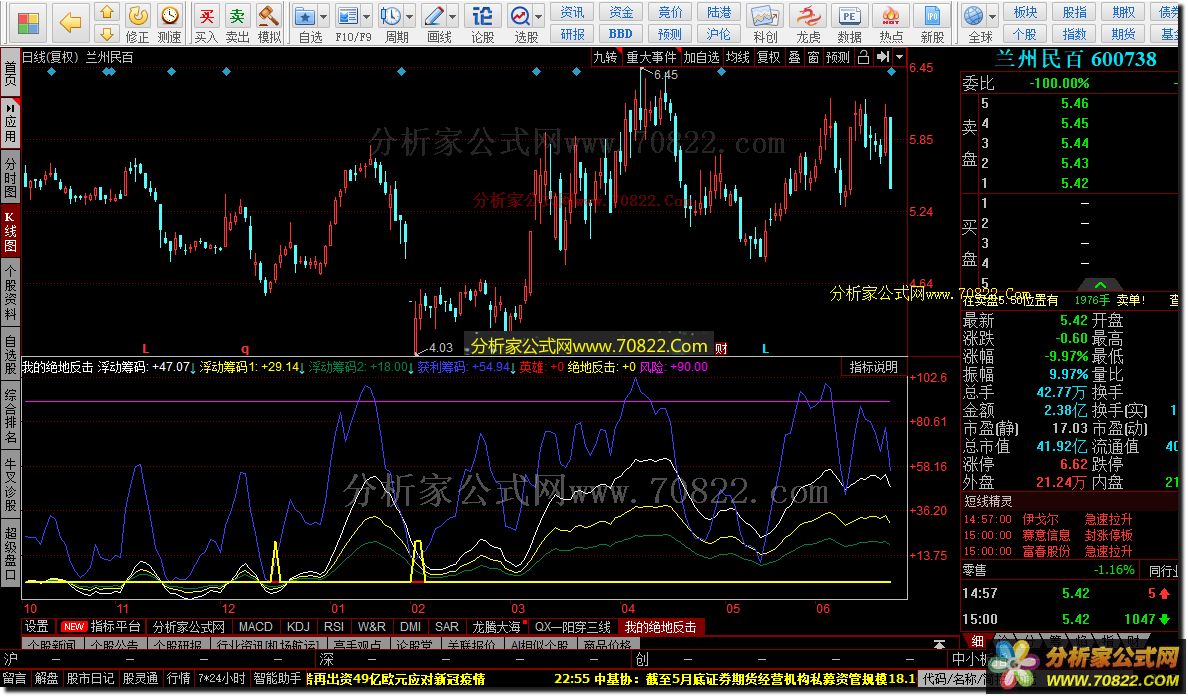
Task: Expand the green chevron under the order book
Action: tap(1100, 286)
